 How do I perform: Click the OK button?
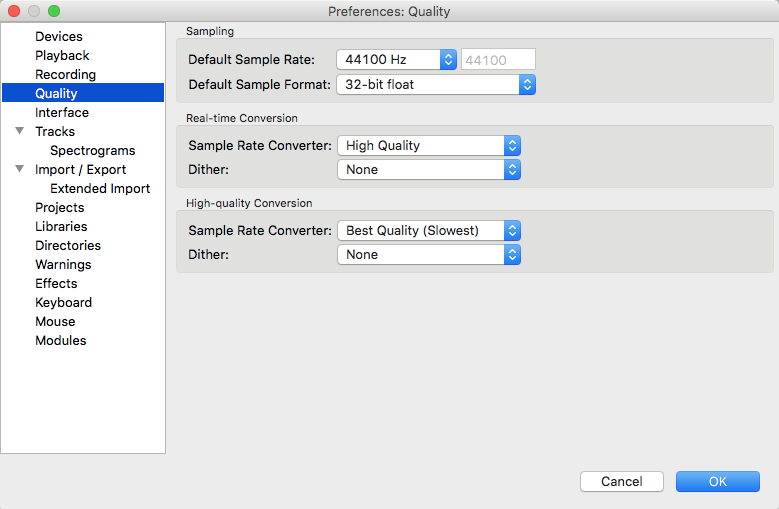coord(717,481)
